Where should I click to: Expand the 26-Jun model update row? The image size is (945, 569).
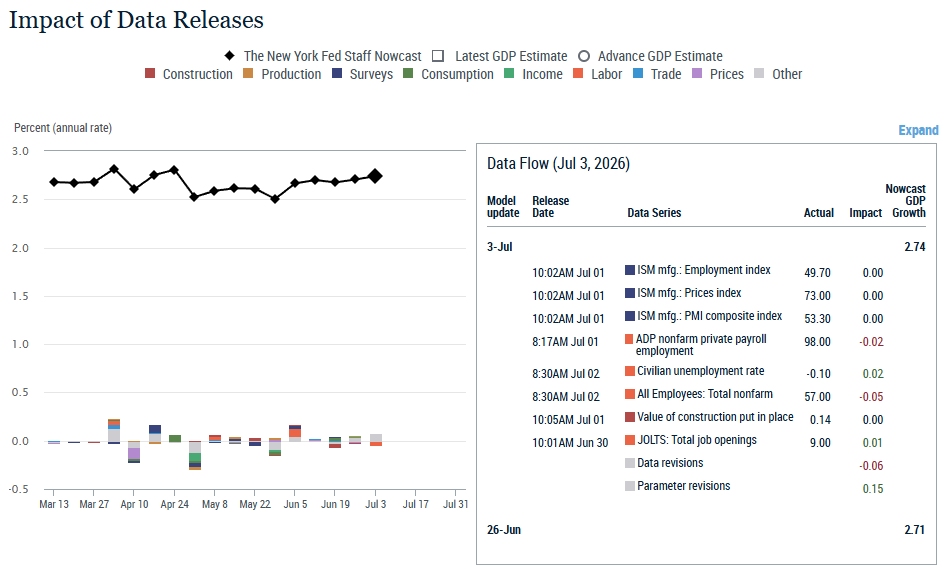(504, 530)
